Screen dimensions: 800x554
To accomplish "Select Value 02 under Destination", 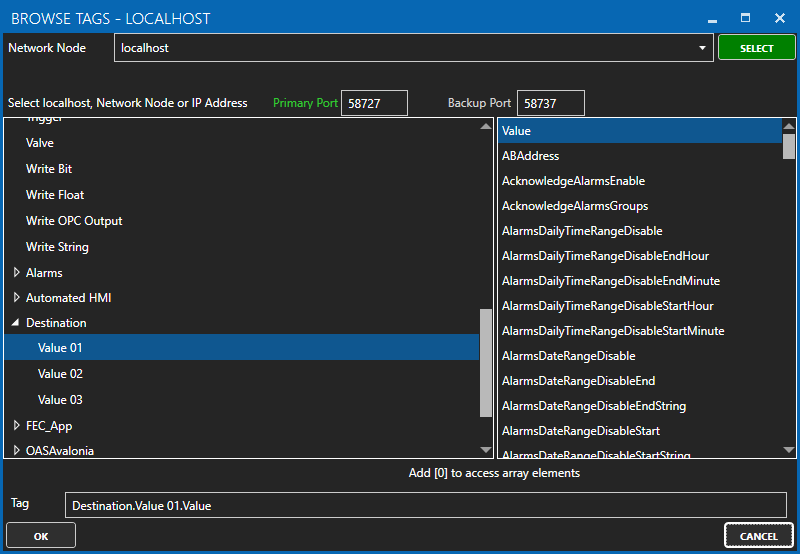I will coord(60,374).
